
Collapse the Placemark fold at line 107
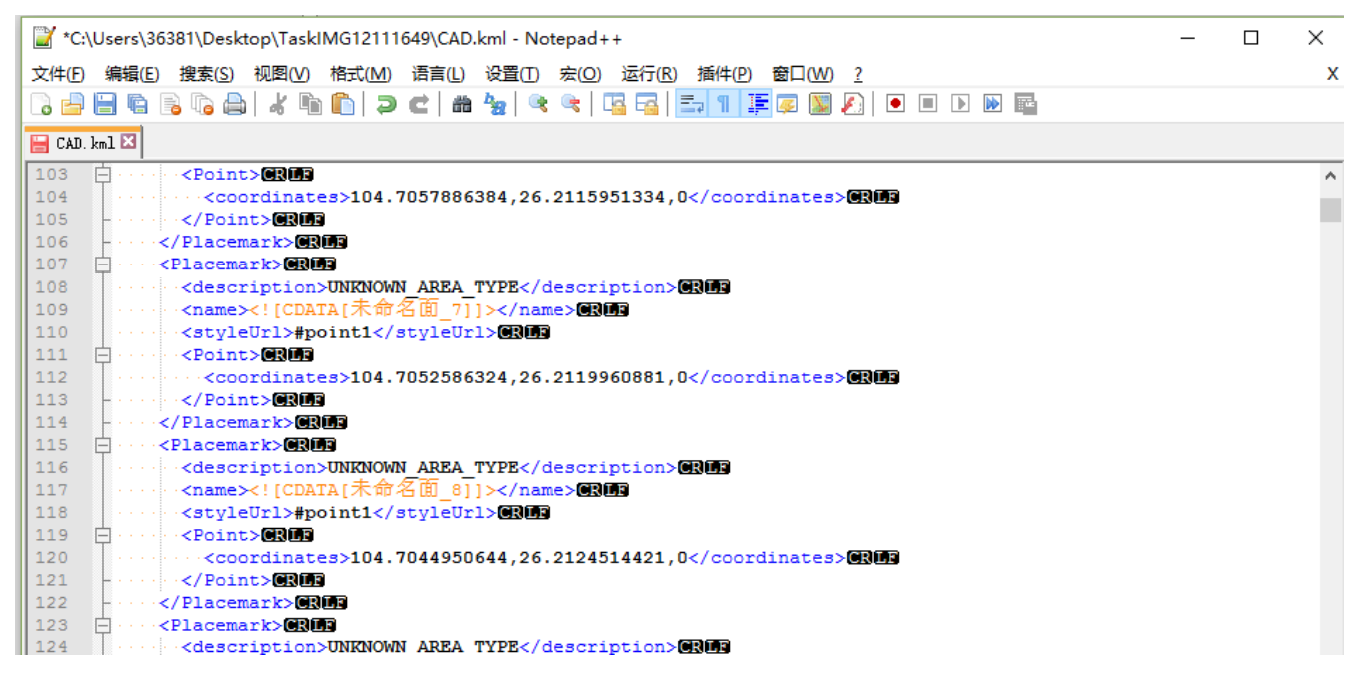[x=101, y=264]
